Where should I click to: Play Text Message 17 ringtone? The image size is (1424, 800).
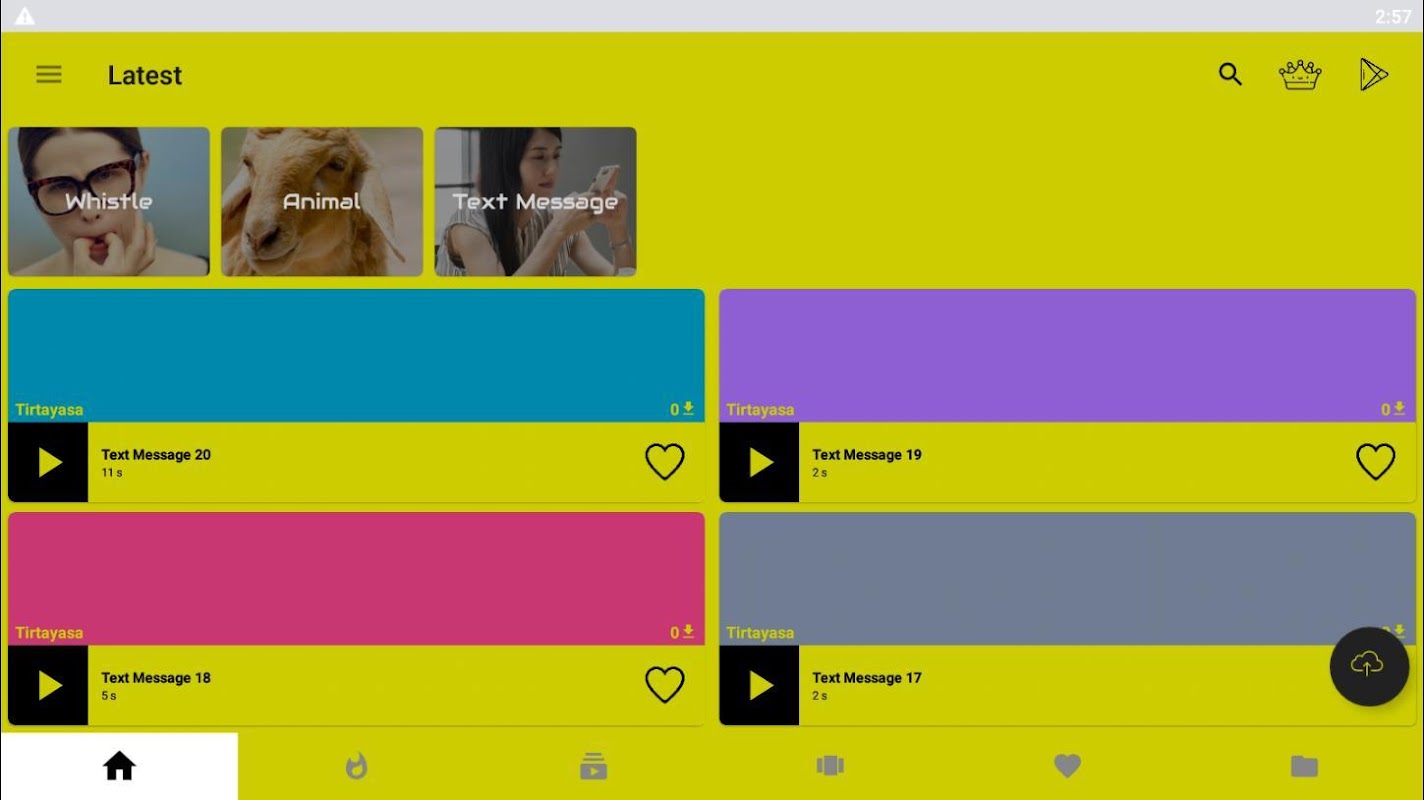click(759, 685)
